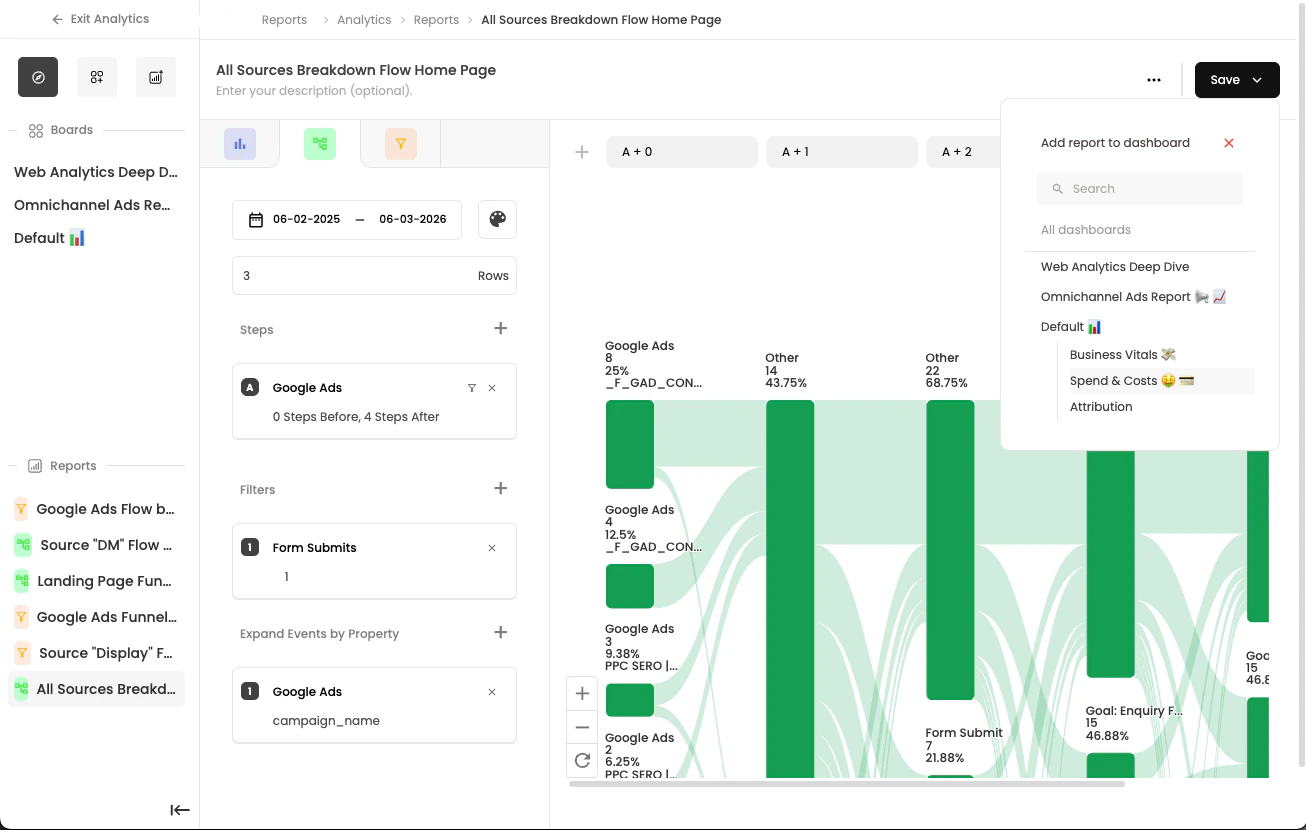Choose Attribution sub-dashboard
This screenshot has width=1306, height=830.
(x=1101, y=407)
